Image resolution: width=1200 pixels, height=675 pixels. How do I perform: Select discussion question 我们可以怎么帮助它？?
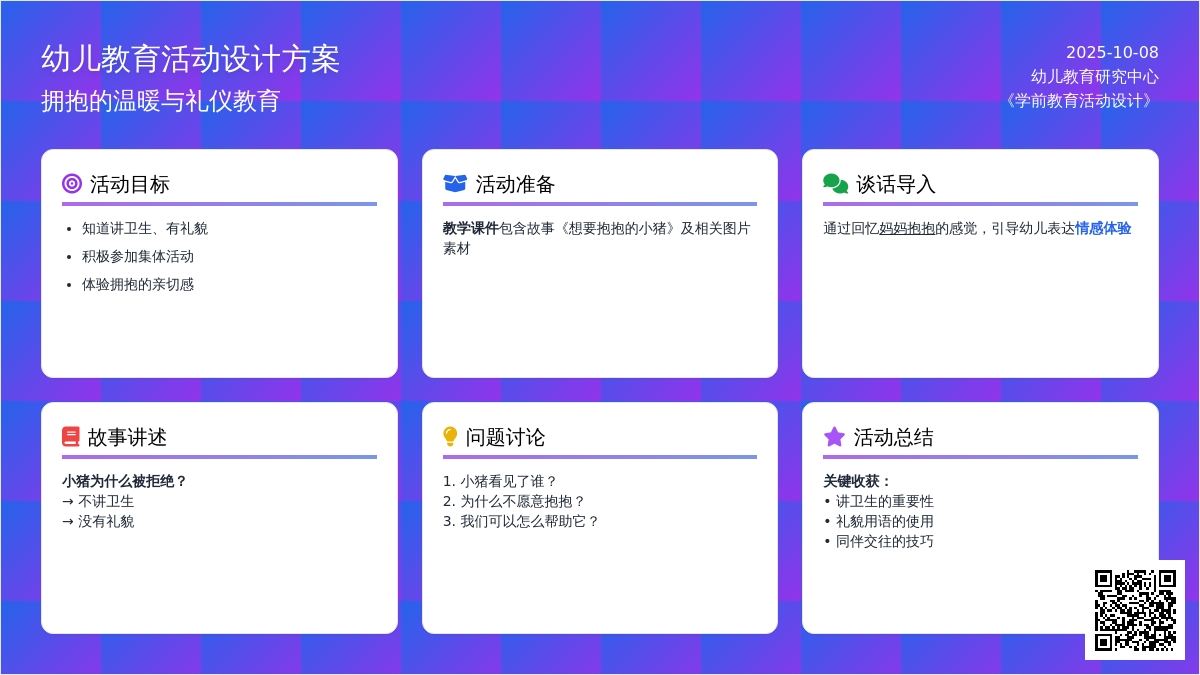coord(529,521)
